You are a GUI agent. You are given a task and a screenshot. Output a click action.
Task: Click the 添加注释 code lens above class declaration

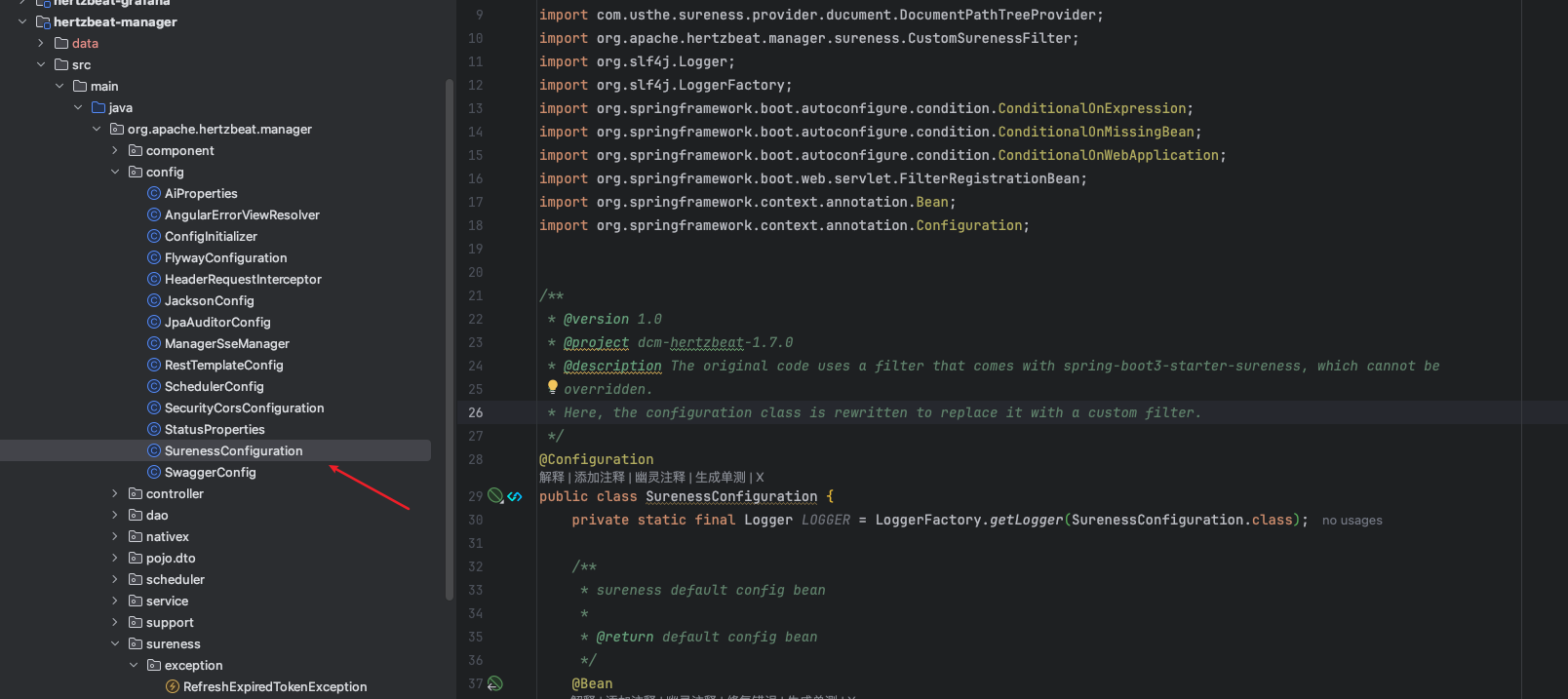click(x=599, y=477)
